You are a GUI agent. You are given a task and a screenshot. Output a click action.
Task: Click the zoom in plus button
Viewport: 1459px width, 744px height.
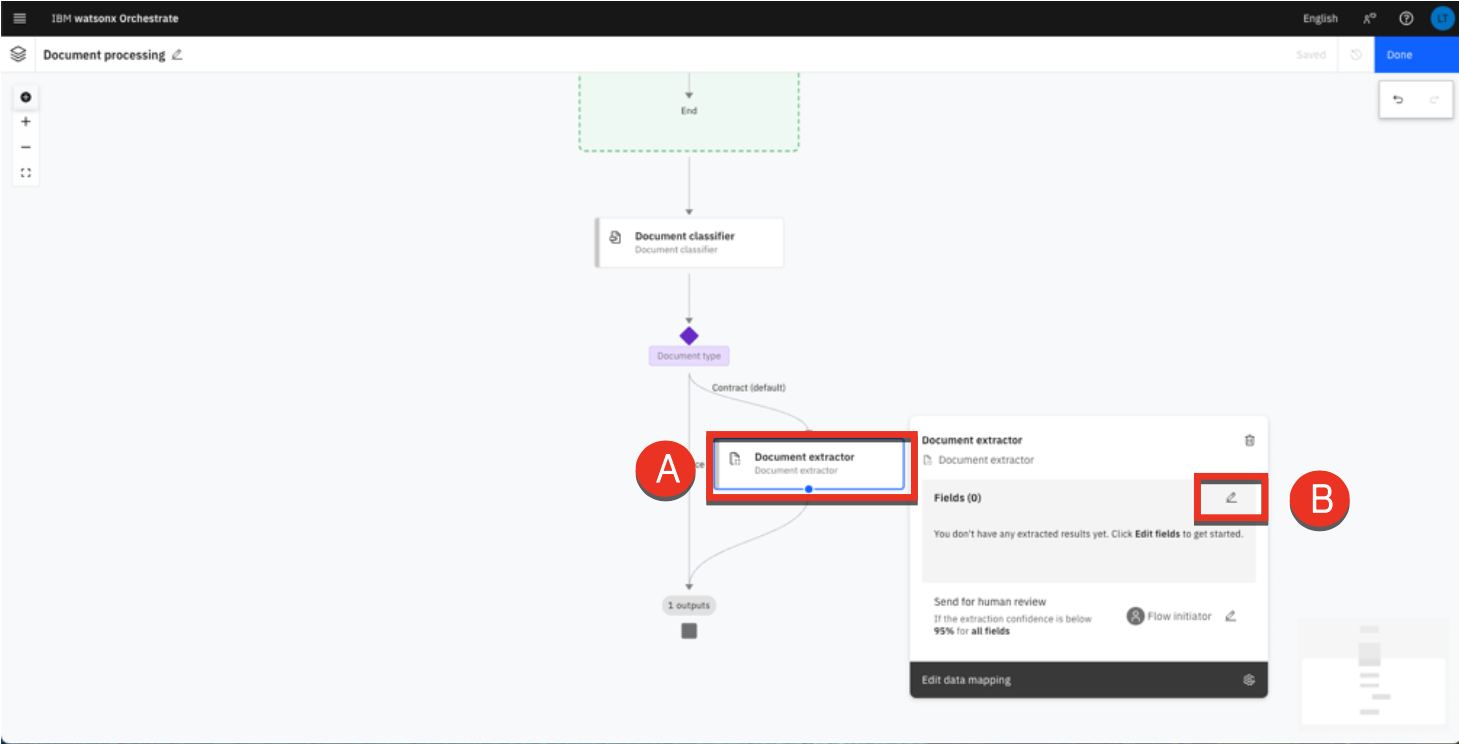(26, 122)
